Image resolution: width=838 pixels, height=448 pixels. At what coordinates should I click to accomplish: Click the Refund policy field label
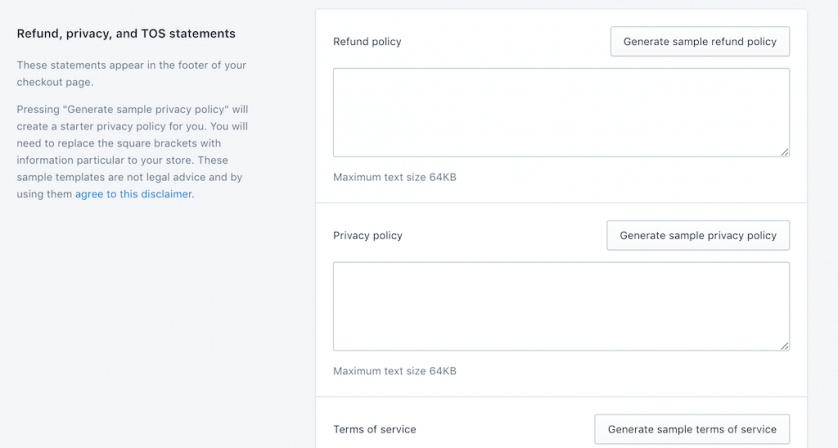click(367, 42)
